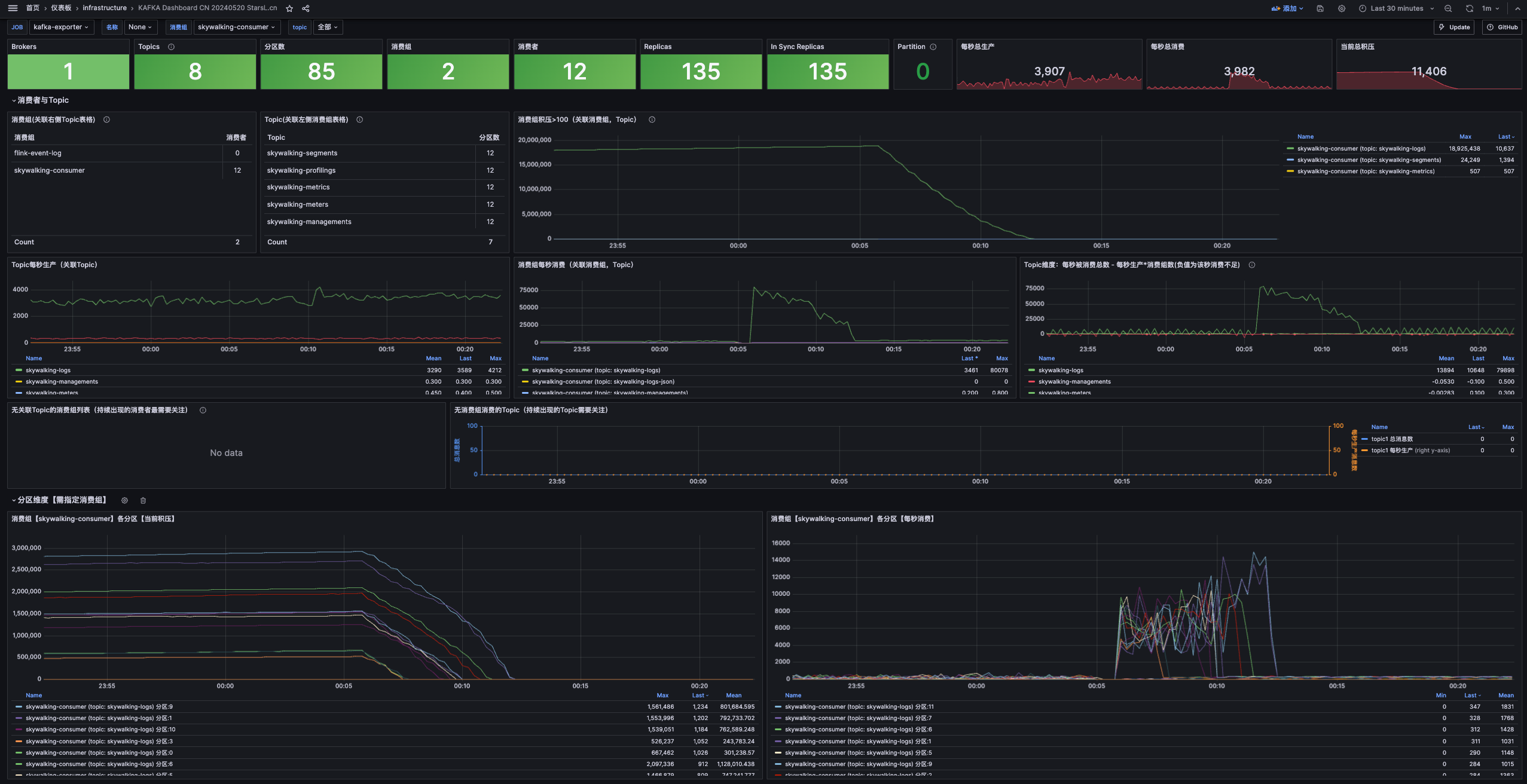The image size is (1527, 784).
Task: Click skywalking-segments in the Topic table
Action: [x=302, y=153]
